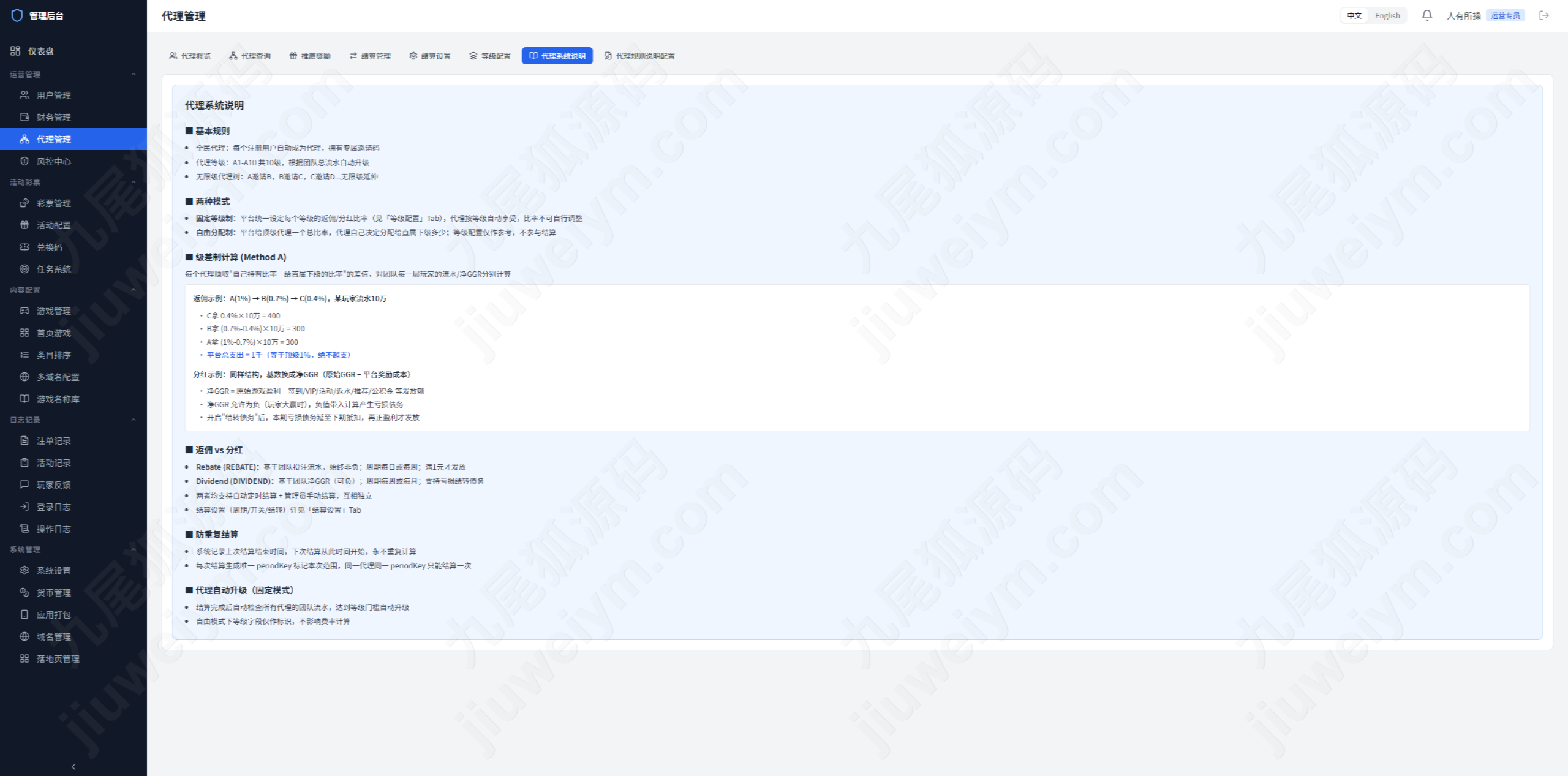Collapse the 日志记录 sidebar section

point(134,420)
